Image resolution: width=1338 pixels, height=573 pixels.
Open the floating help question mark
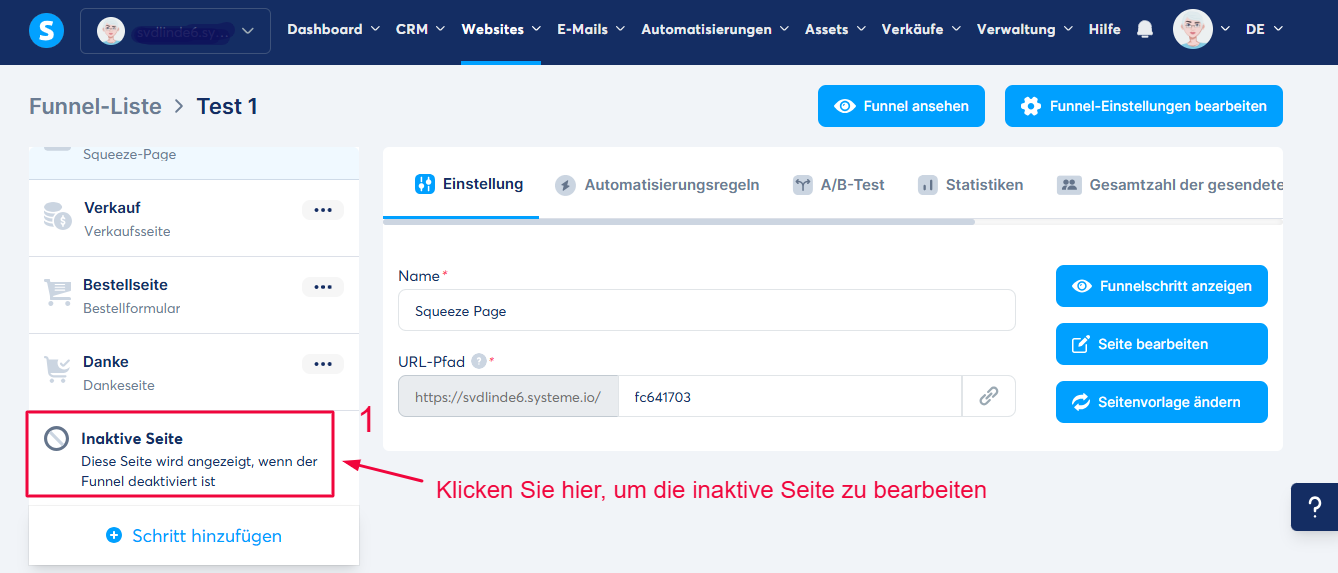tap(1314, 507)
